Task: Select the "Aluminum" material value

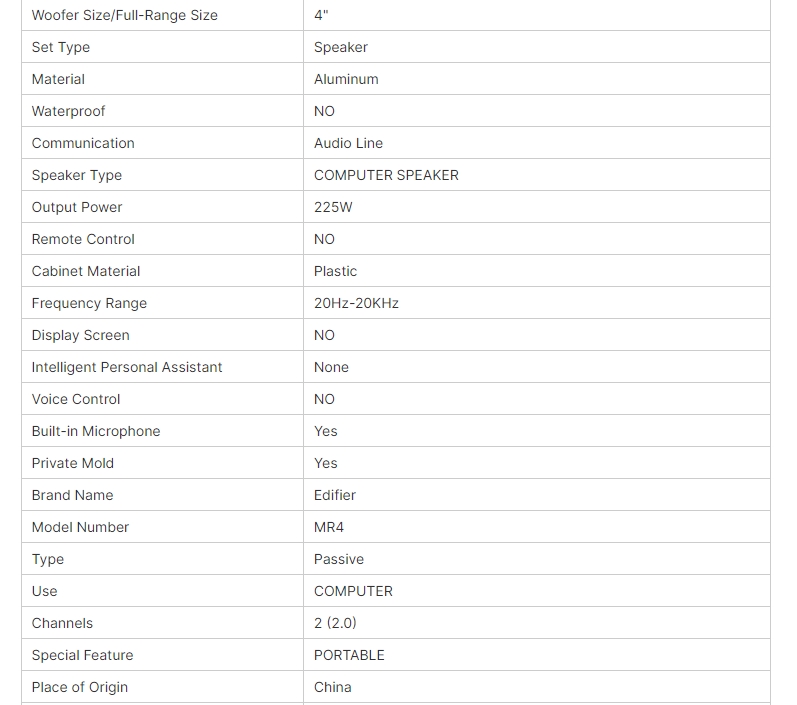Action: 346,79
